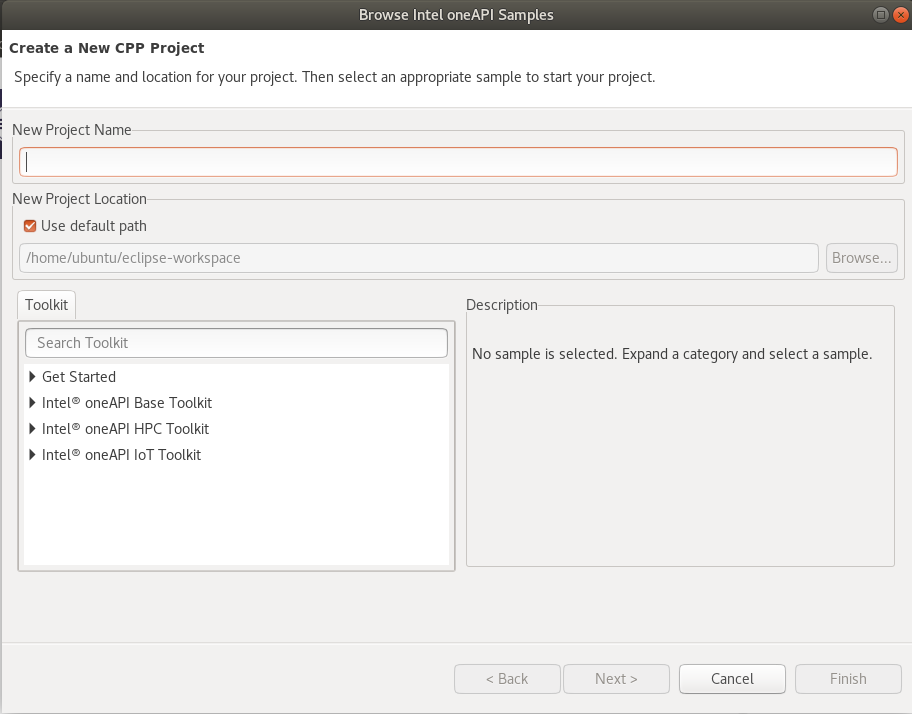Viewport: 912px width, 714px height.
Task: Maximize the Browse Intel oneAPI Samples window
Action: (x=880, y=15)
